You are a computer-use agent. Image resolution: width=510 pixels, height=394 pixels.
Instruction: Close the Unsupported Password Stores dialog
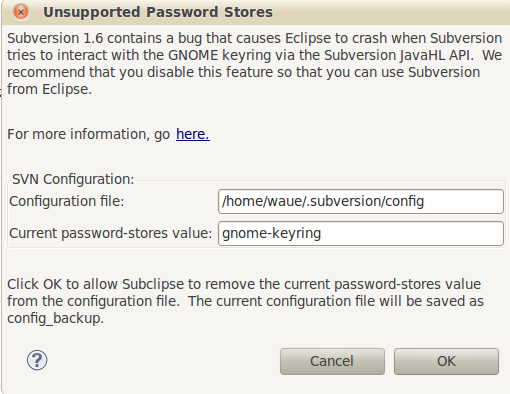[x=21, y=12]
